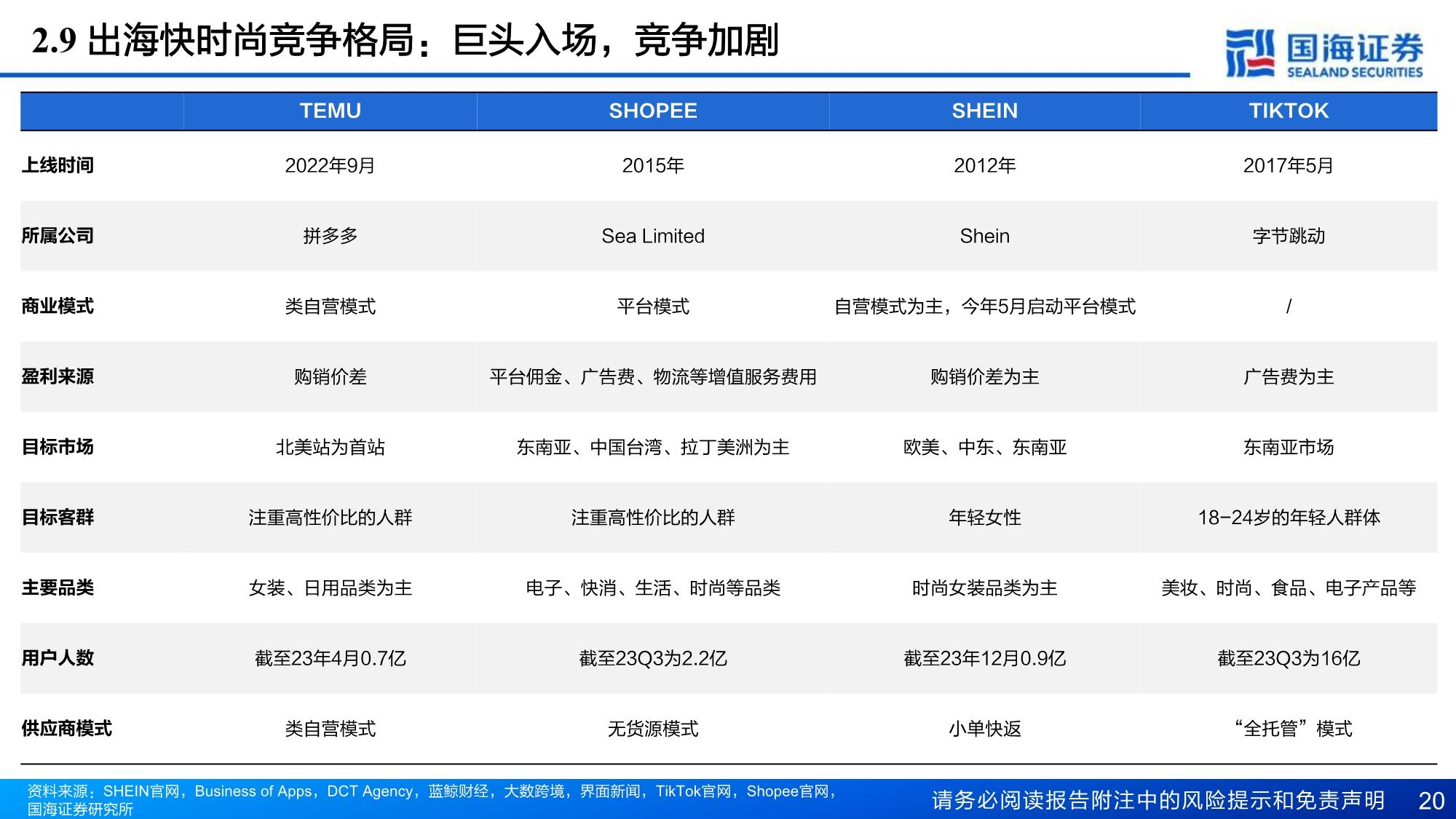Click the slide title about 出海快时尚竞争格局

405,40
